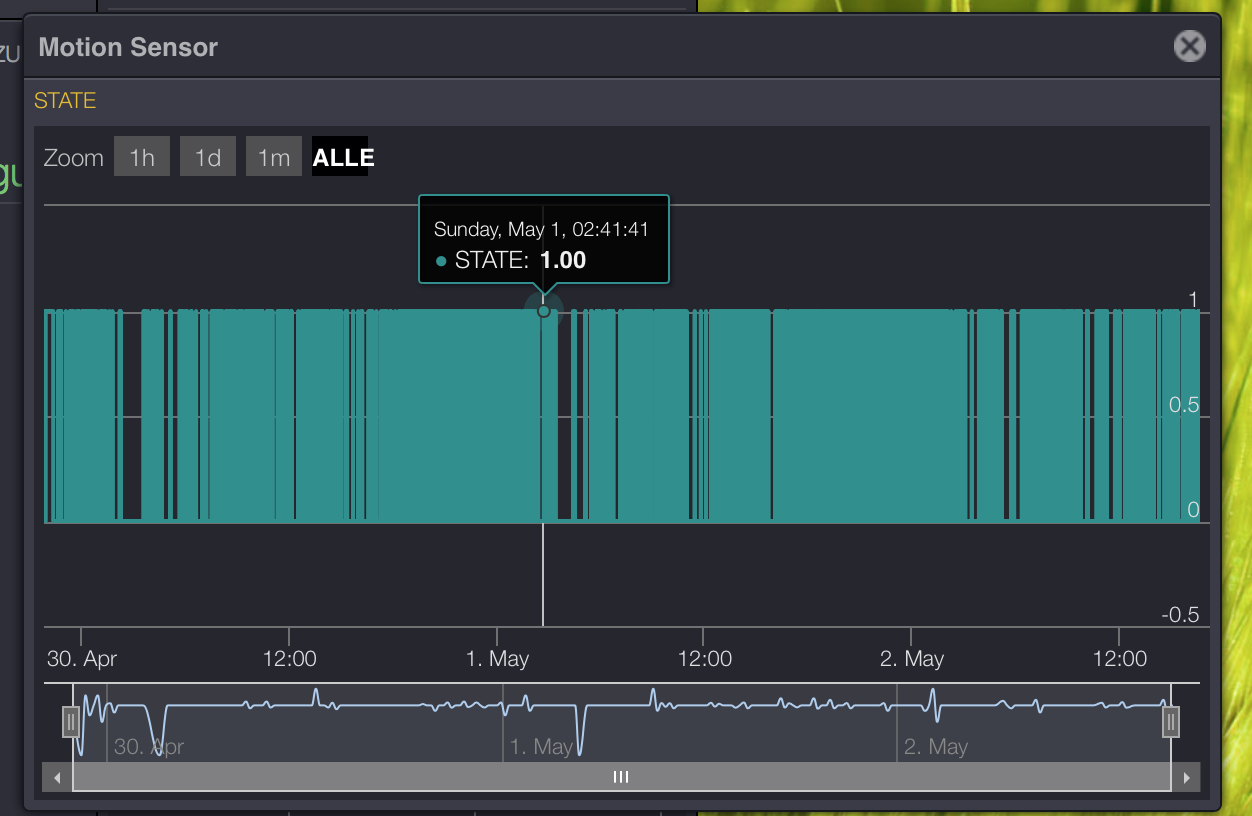Click the 0.5 y-axis label
The image size is (1252, 816).
coord(1183,405)
